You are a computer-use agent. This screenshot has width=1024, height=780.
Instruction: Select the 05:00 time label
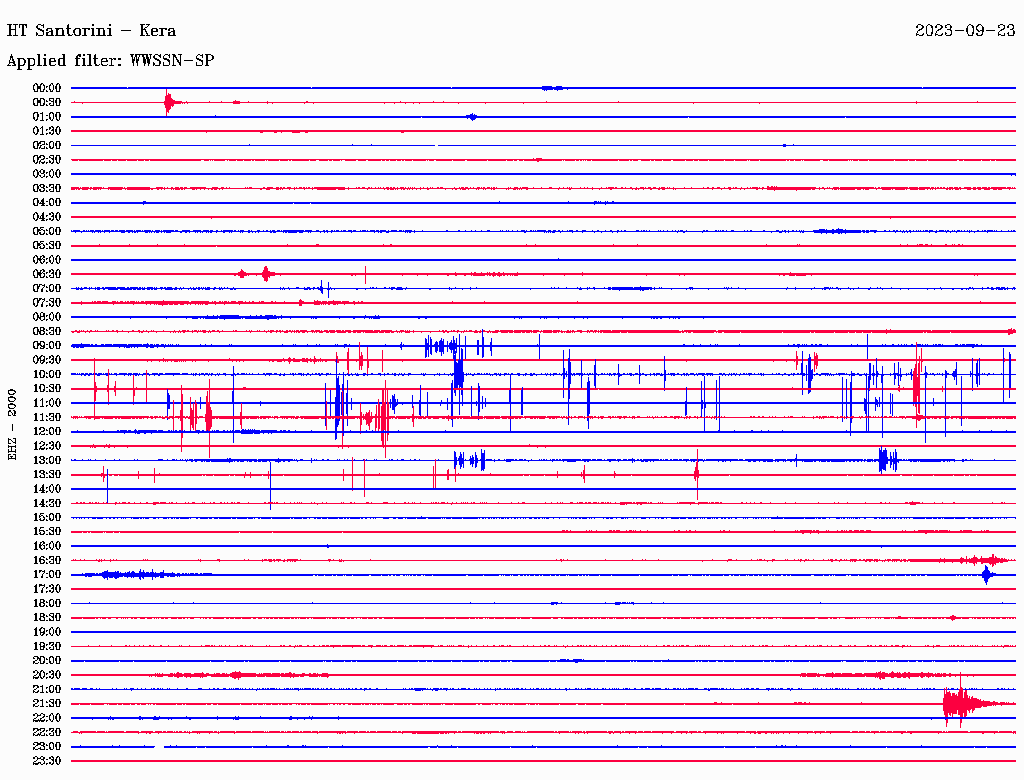[x=47, y=231]
